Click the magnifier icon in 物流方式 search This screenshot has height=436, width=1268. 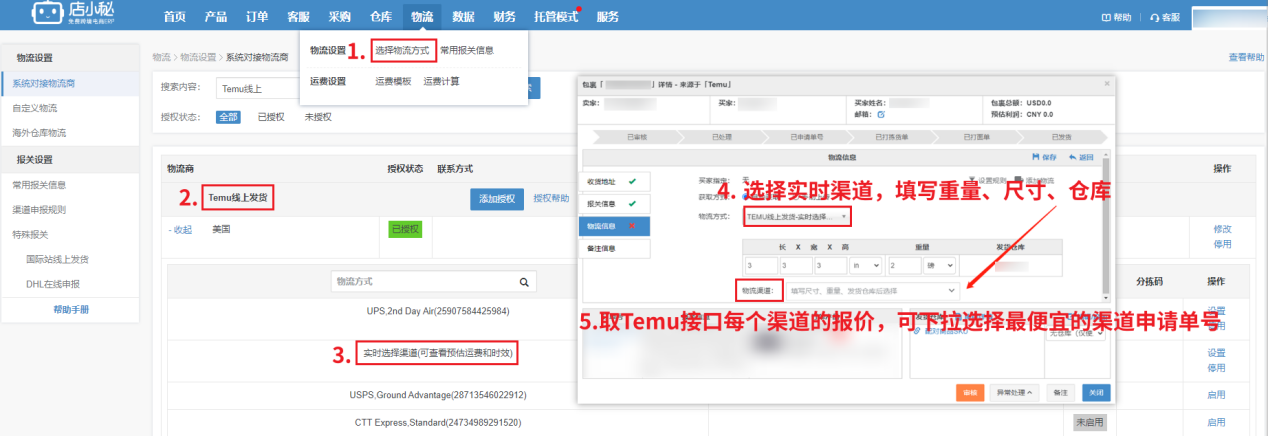[523, 281]
